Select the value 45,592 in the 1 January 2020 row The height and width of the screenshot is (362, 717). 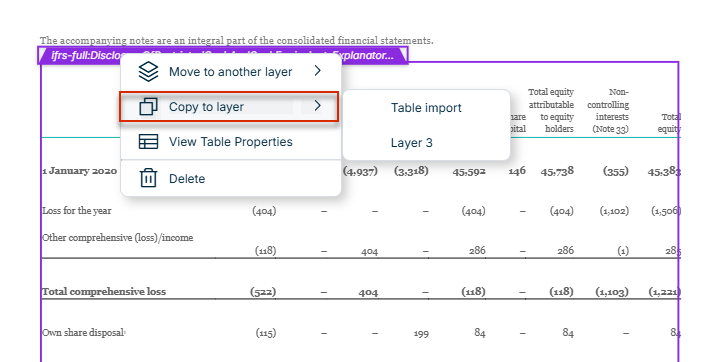coord(469,172)
